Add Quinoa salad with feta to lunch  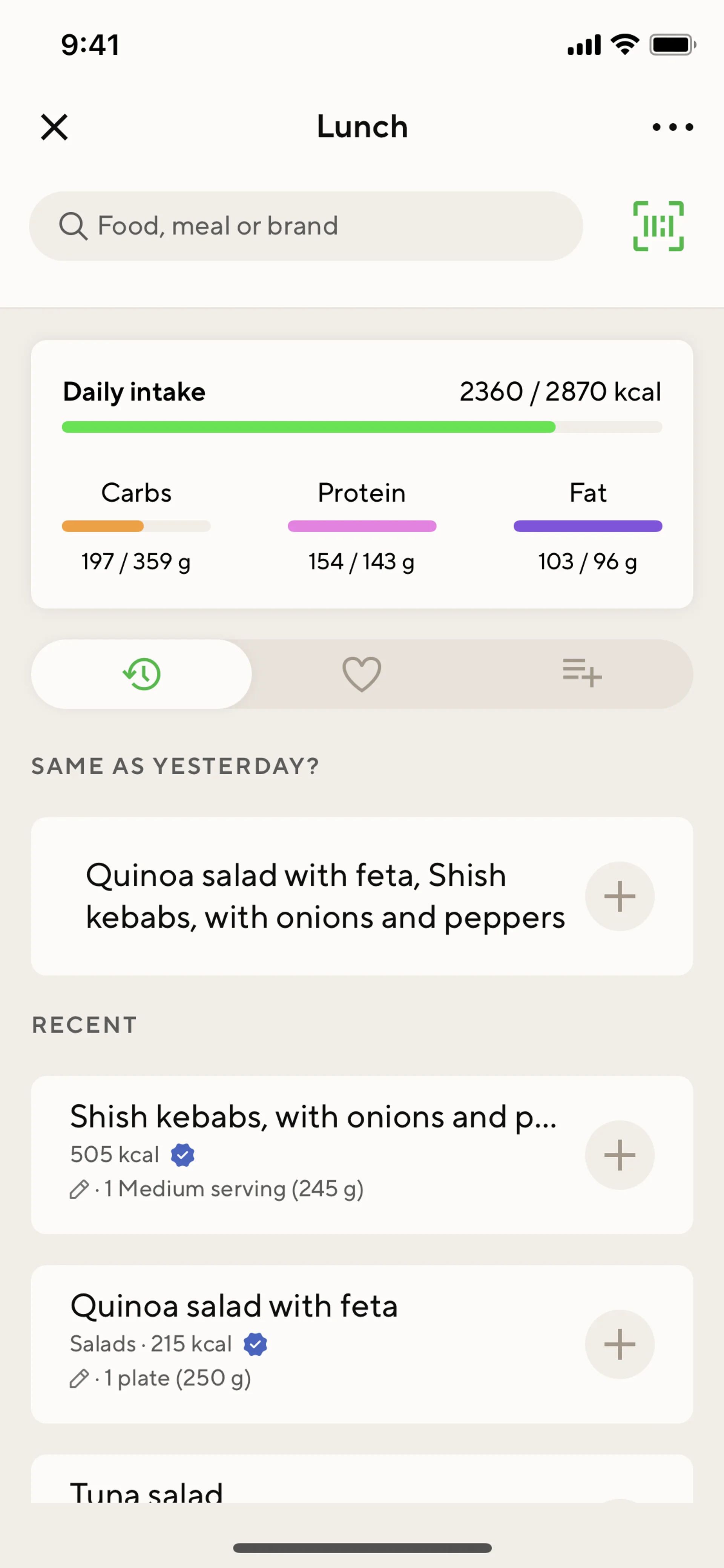click(x=619, y=1344)
